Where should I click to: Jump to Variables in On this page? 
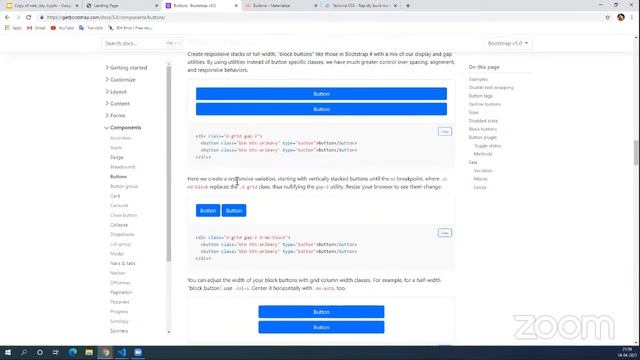coord(483,171)
